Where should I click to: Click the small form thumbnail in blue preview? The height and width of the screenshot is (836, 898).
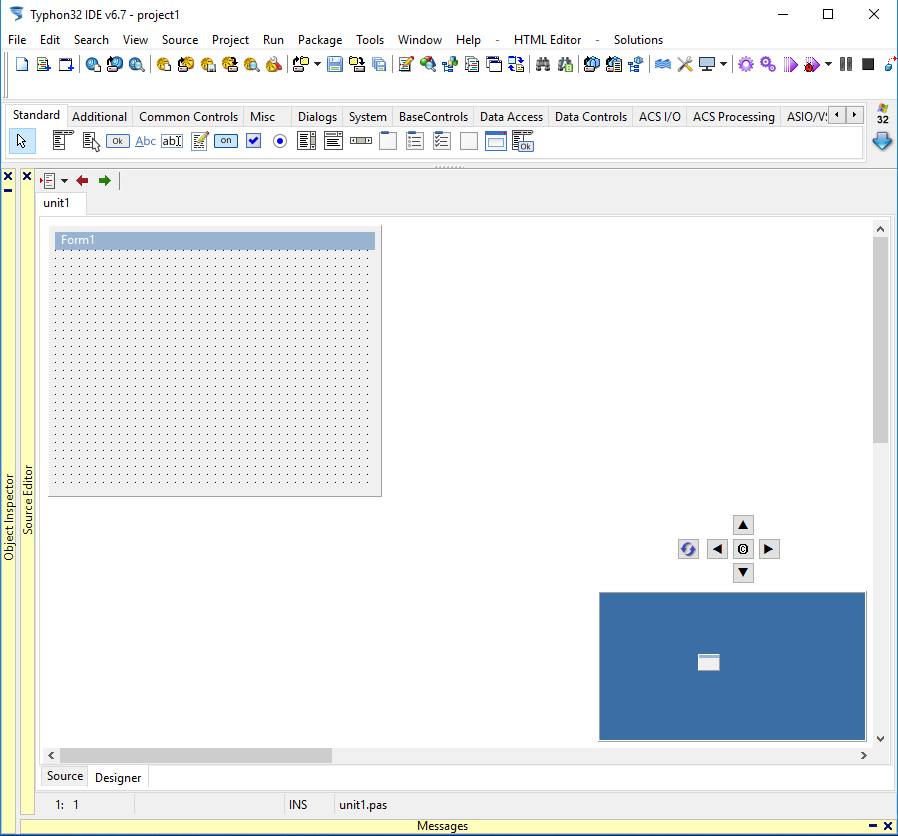pyautogui.click(x=708, y=662)
